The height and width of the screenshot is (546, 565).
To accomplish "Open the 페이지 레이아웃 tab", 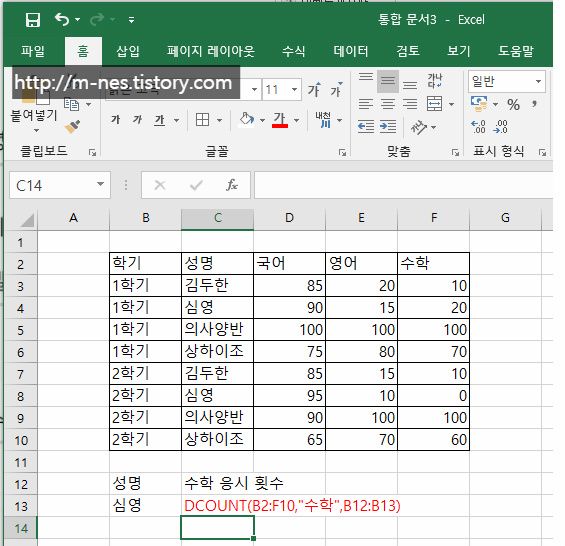I will coord(211,51).
